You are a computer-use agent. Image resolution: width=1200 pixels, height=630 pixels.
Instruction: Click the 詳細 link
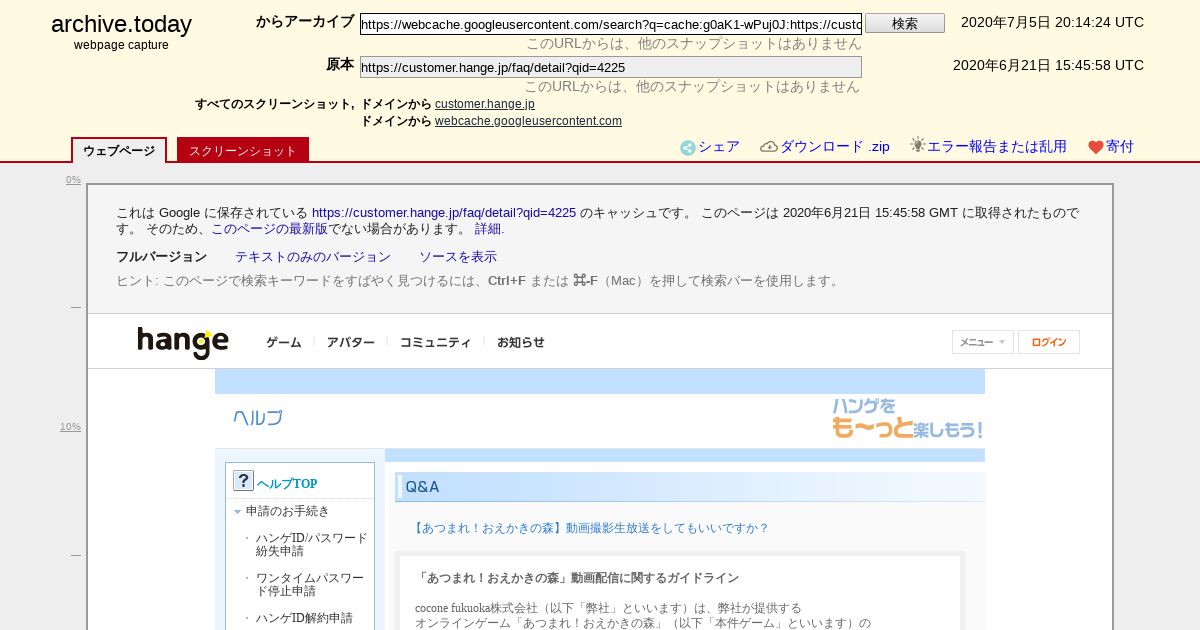489,229
